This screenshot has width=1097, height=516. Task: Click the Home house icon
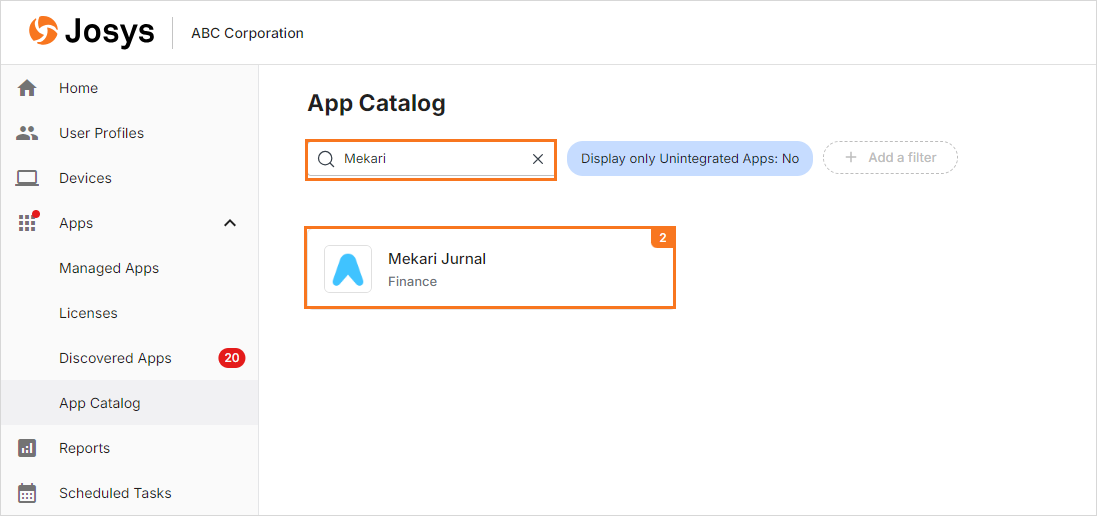click(27, 88)
